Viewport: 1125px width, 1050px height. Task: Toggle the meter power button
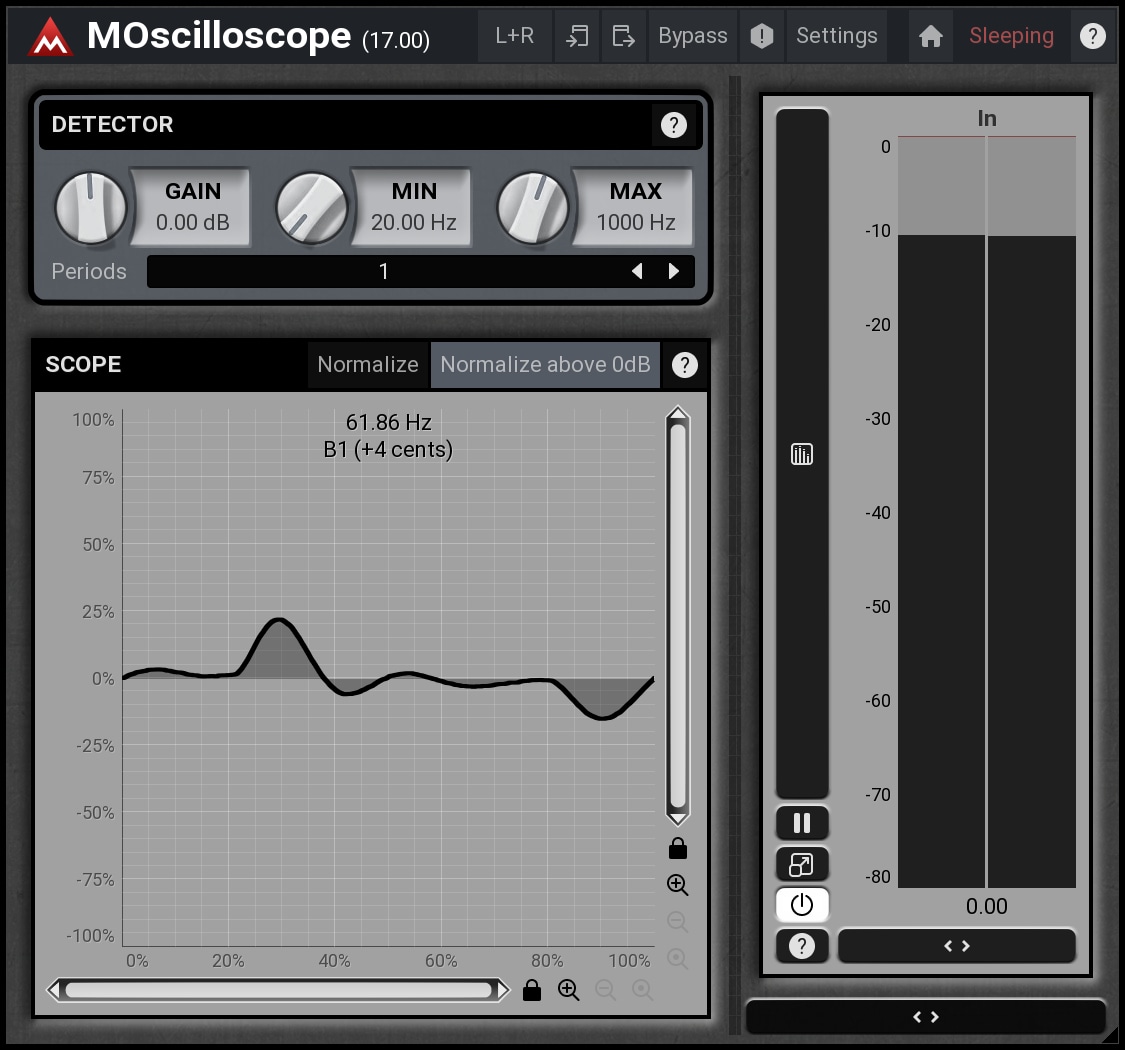[802, 905]
